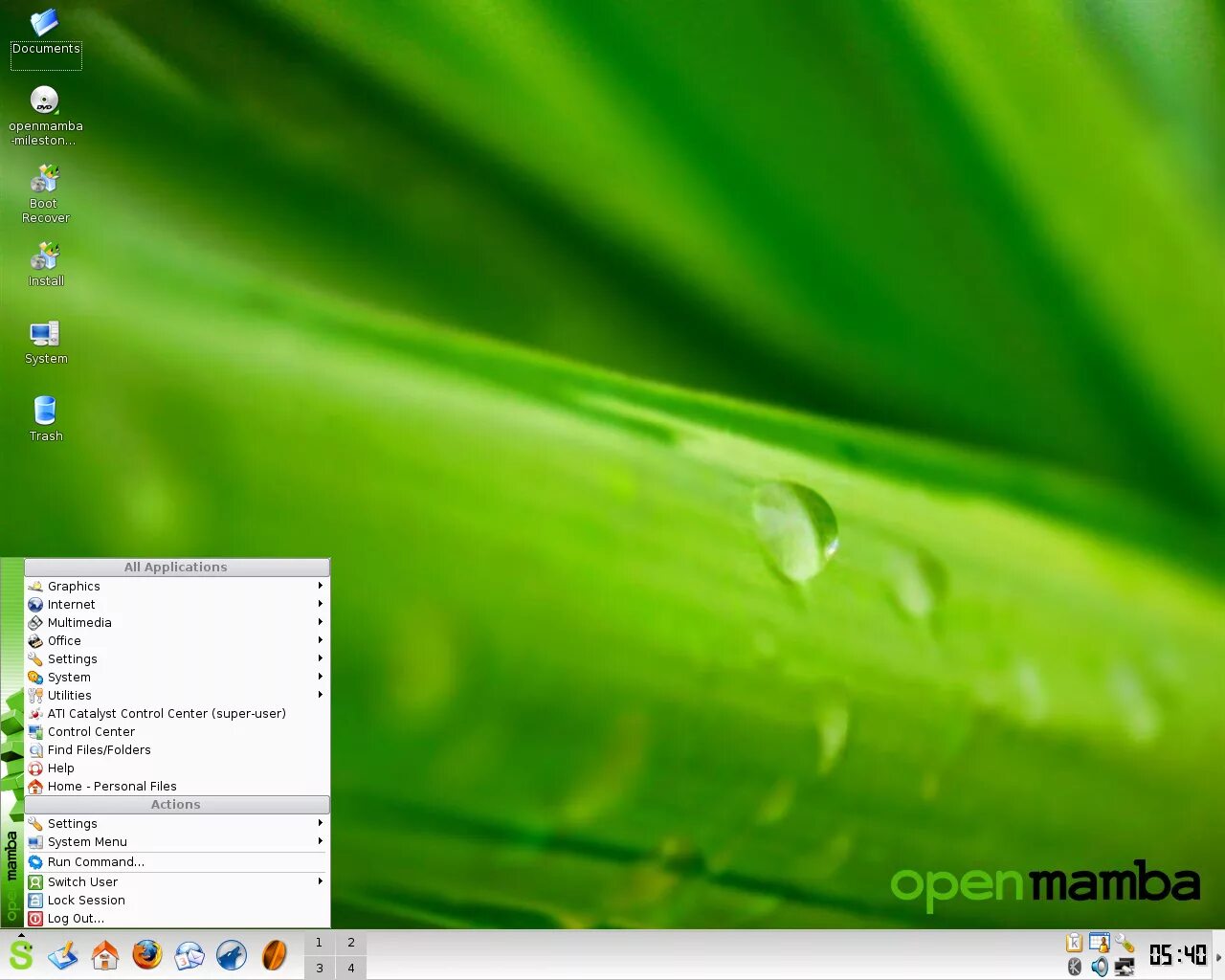Launch the coffee bean icon in the panel
1225x980 pixels.
tap(274, 955)
